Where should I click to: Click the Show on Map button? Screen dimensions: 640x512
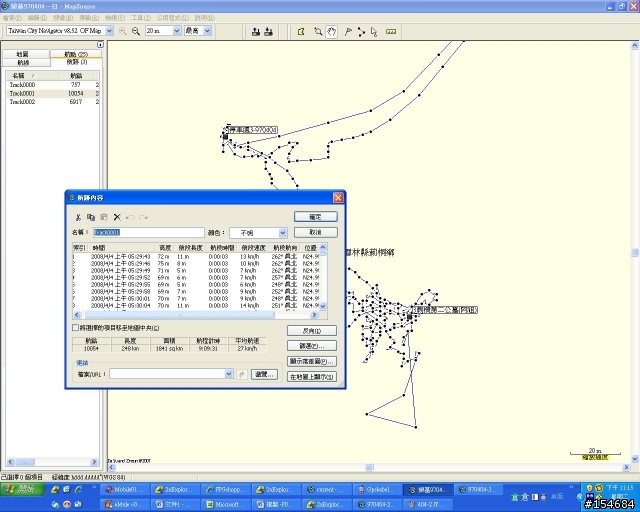[312, 377]
